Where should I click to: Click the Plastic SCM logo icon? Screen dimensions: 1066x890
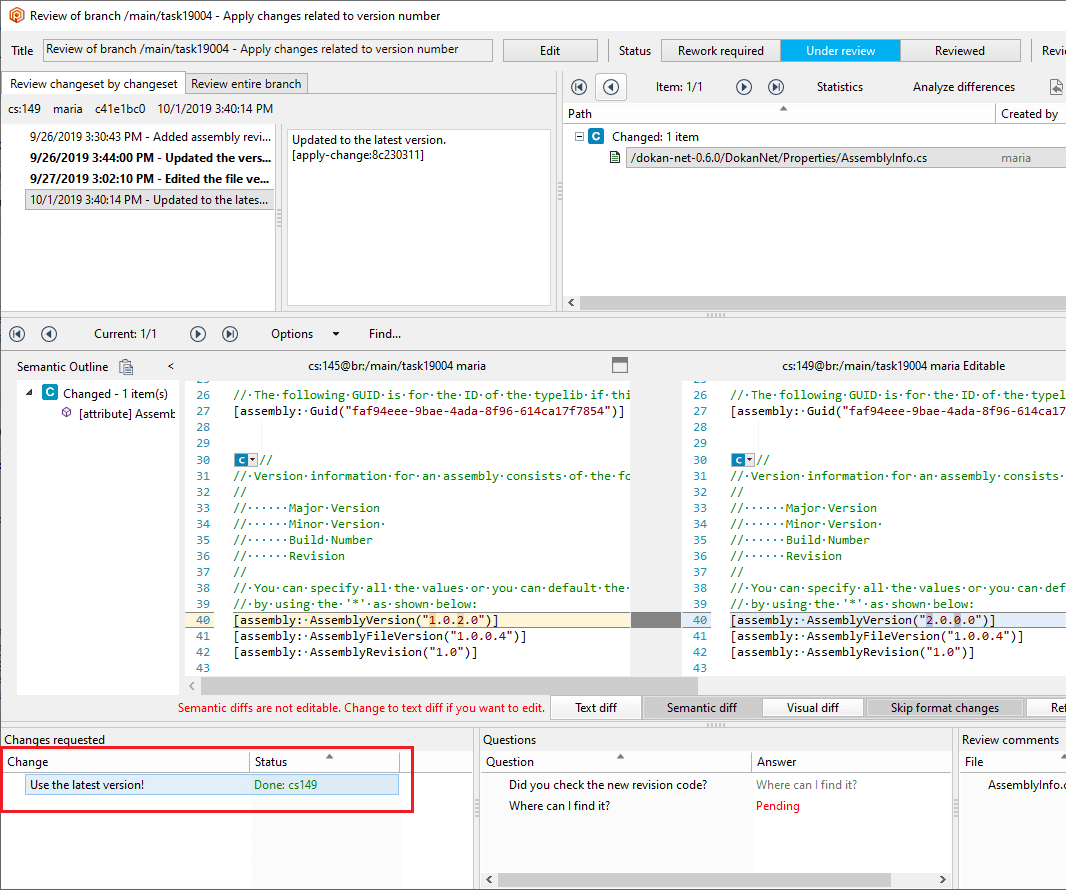coord(16,16)
